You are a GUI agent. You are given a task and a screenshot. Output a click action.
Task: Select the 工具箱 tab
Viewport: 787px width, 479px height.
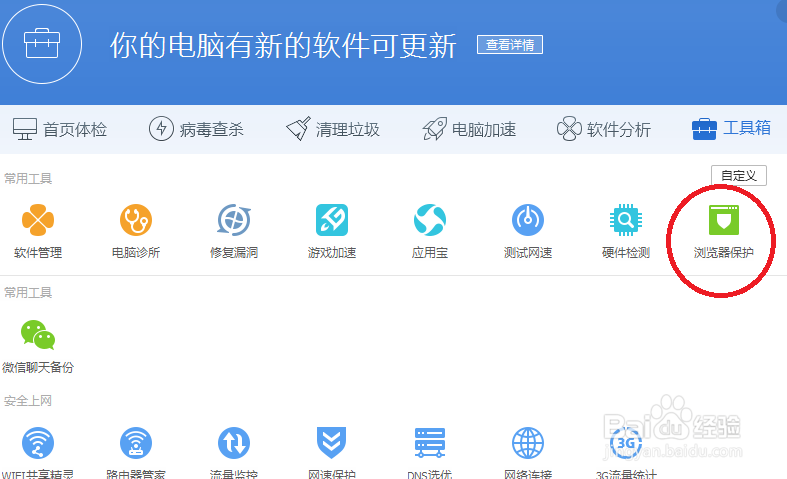731,129
